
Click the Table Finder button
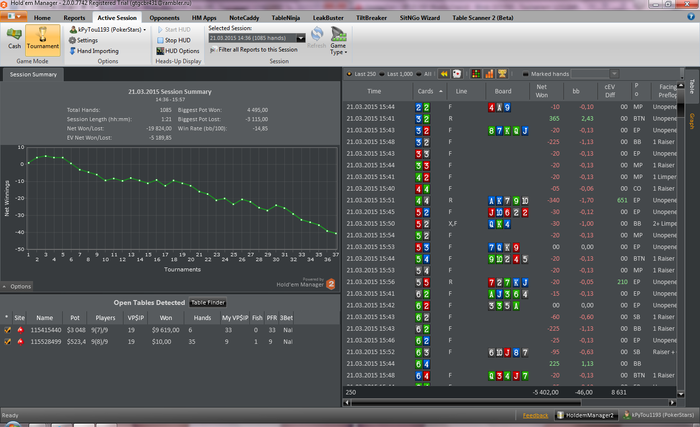(x=208, y=302)
